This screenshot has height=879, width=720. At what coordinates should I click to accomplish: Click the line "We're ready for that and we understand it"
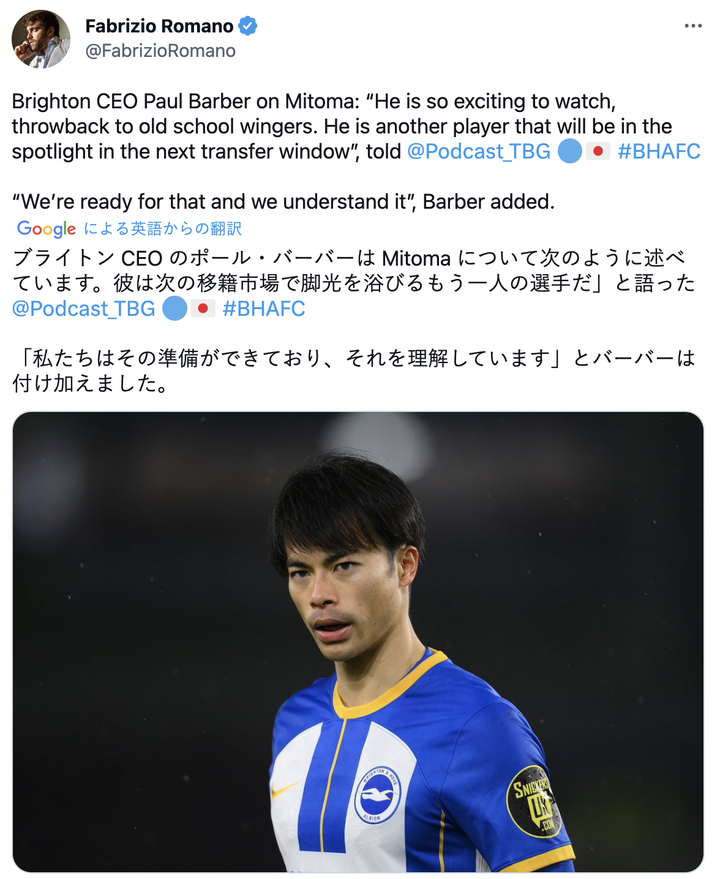coord(283,202)
